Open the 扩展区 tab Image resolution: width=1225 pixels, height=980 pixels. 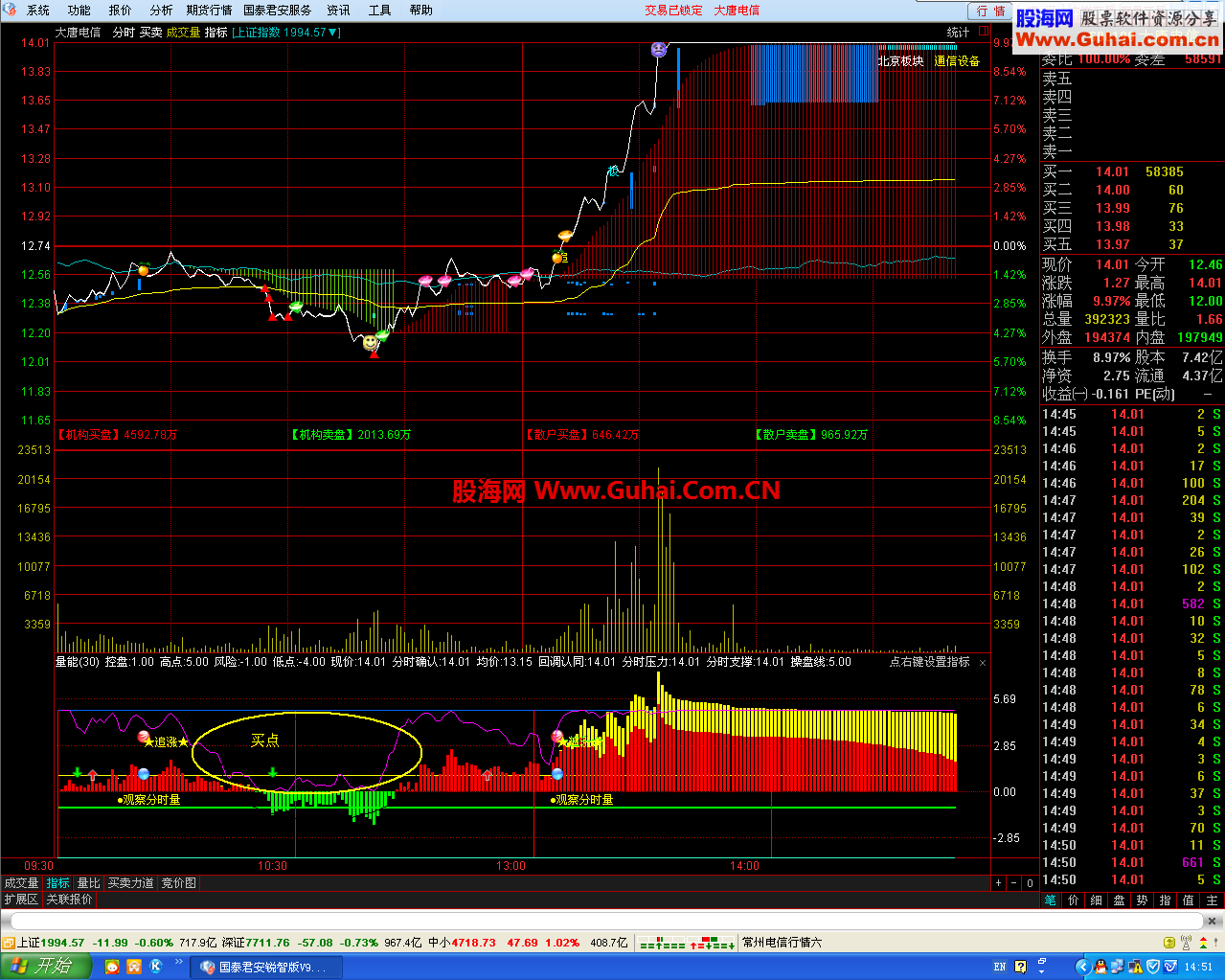pyautogui.click(x=21, y=900)
